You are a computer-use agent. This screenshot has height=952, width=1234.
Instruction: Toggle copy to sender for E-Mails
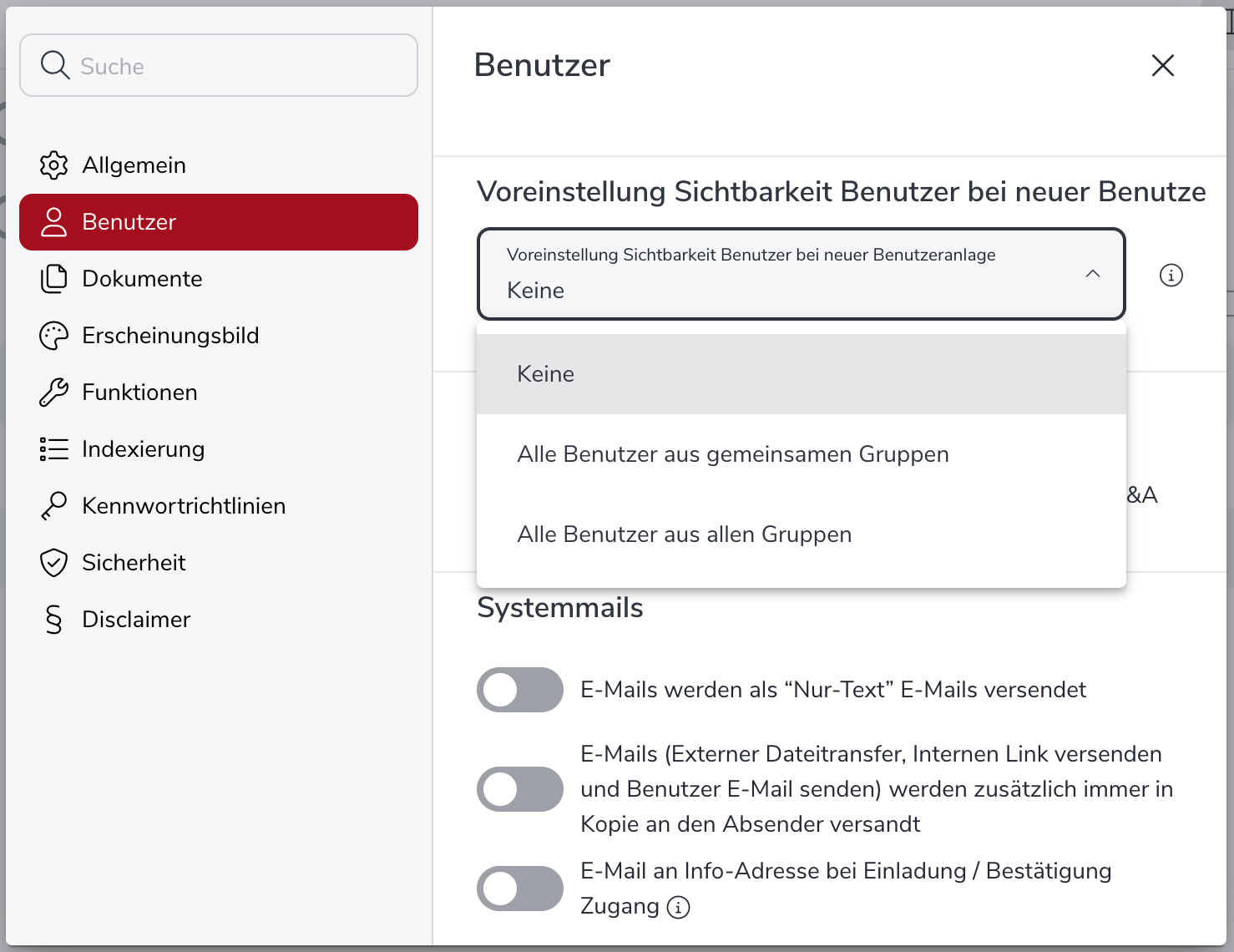point(519,789)
